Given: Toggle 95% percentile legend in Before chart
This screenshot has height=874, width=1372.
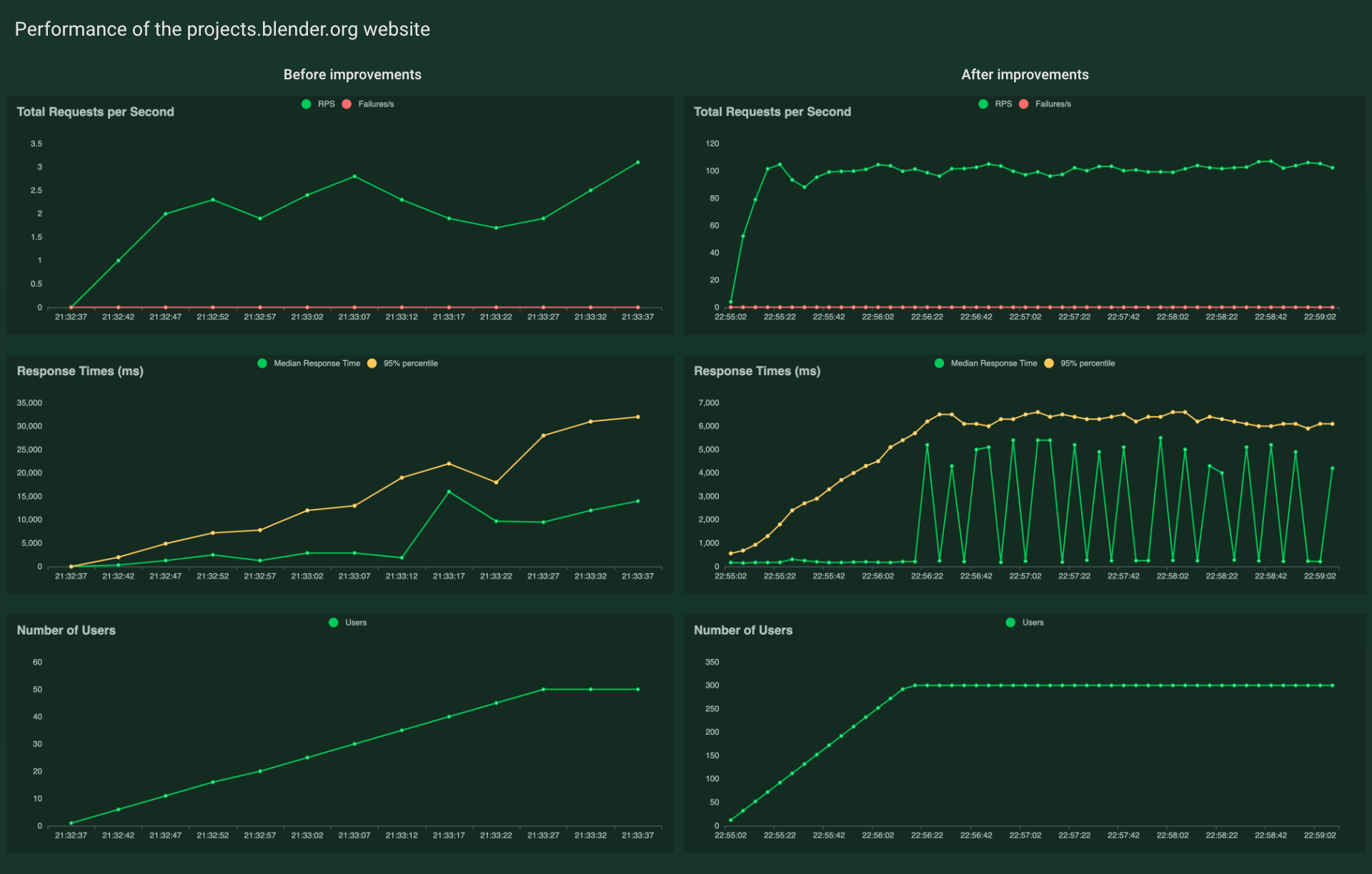Looking at the screenshot, I should tap(402, 364).
